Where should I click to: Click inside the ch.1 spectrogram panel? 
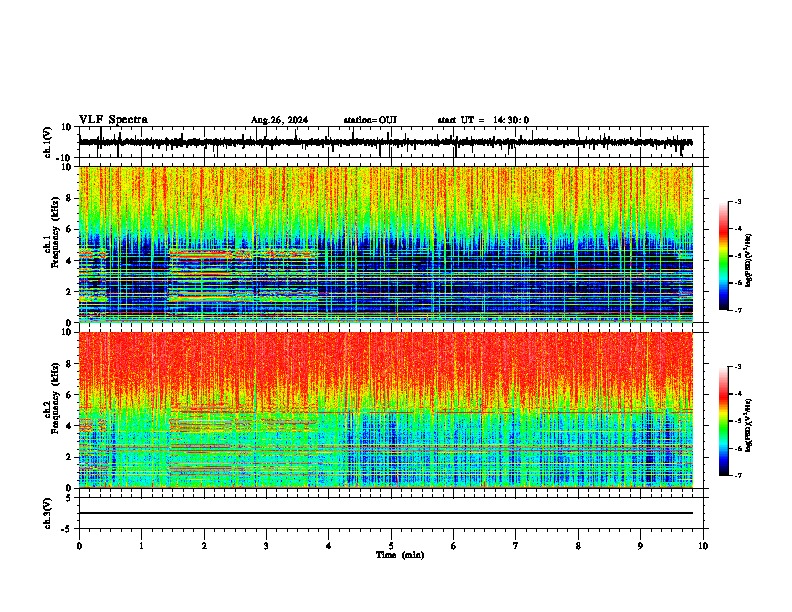(x=386, y=244)
